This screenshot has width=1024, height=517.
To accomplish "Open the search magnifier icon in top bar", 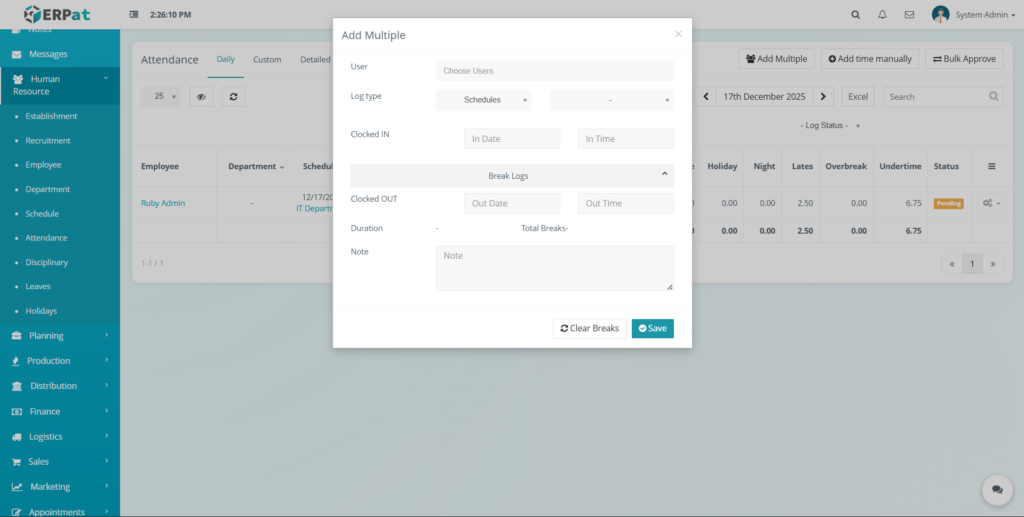I will pyautogui.click(x=856, y=14).
